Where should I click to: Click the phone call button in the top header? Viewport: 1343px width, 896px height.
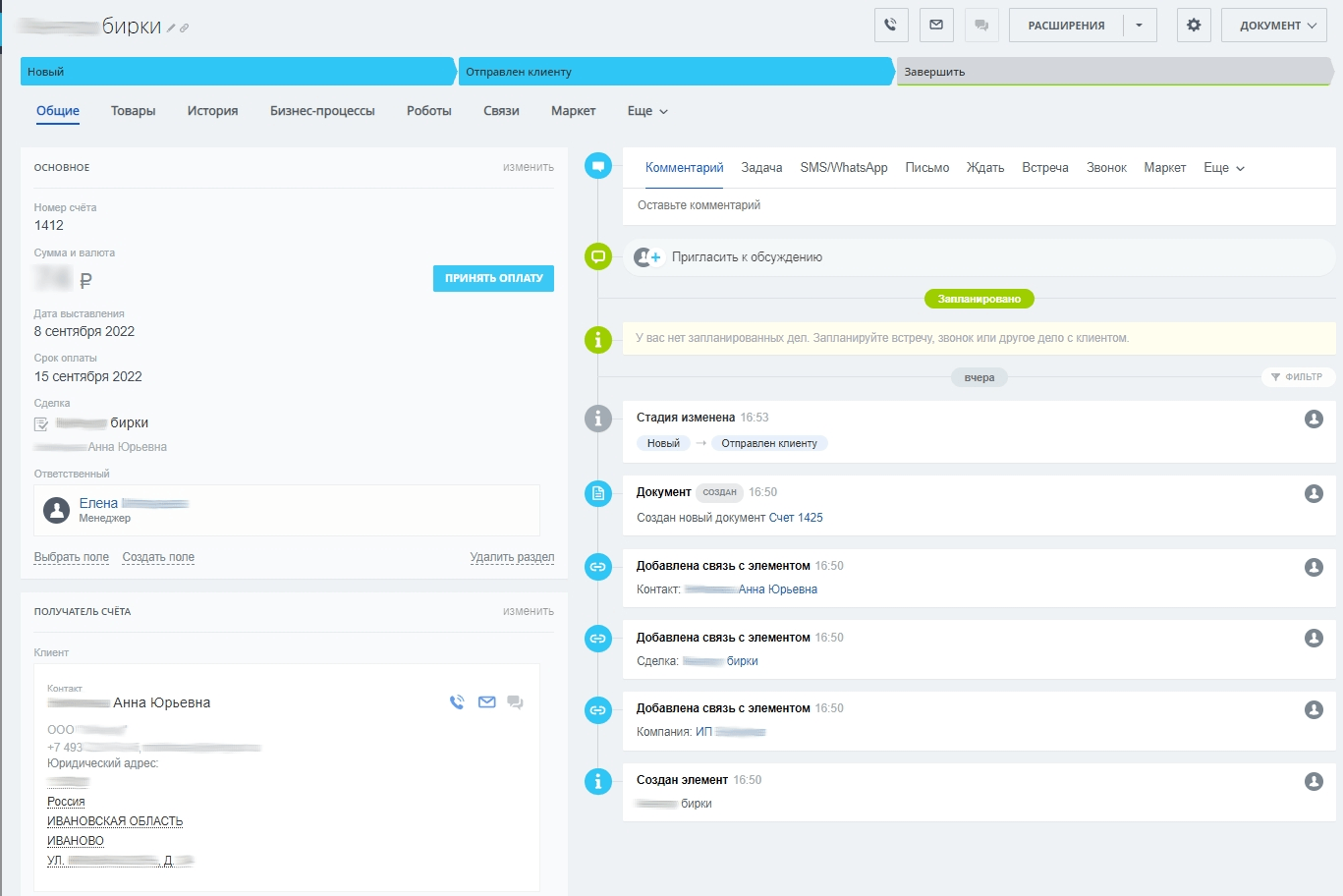(891, 26)
